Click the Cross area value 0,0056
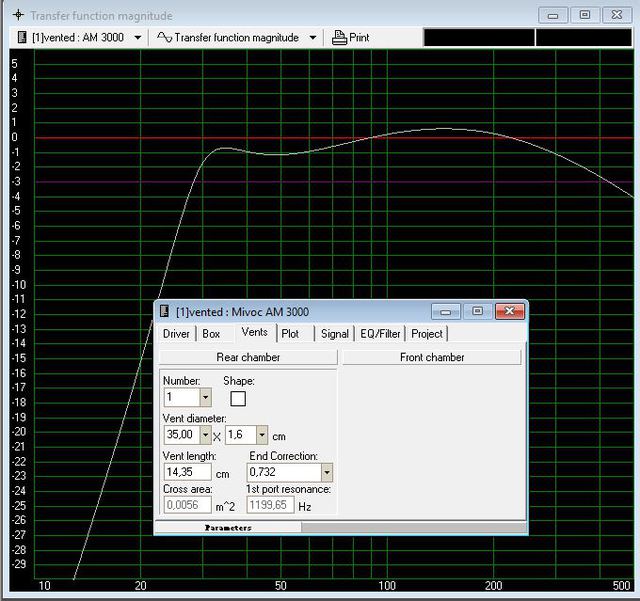640x601 pixels. [x=188, y=505]
